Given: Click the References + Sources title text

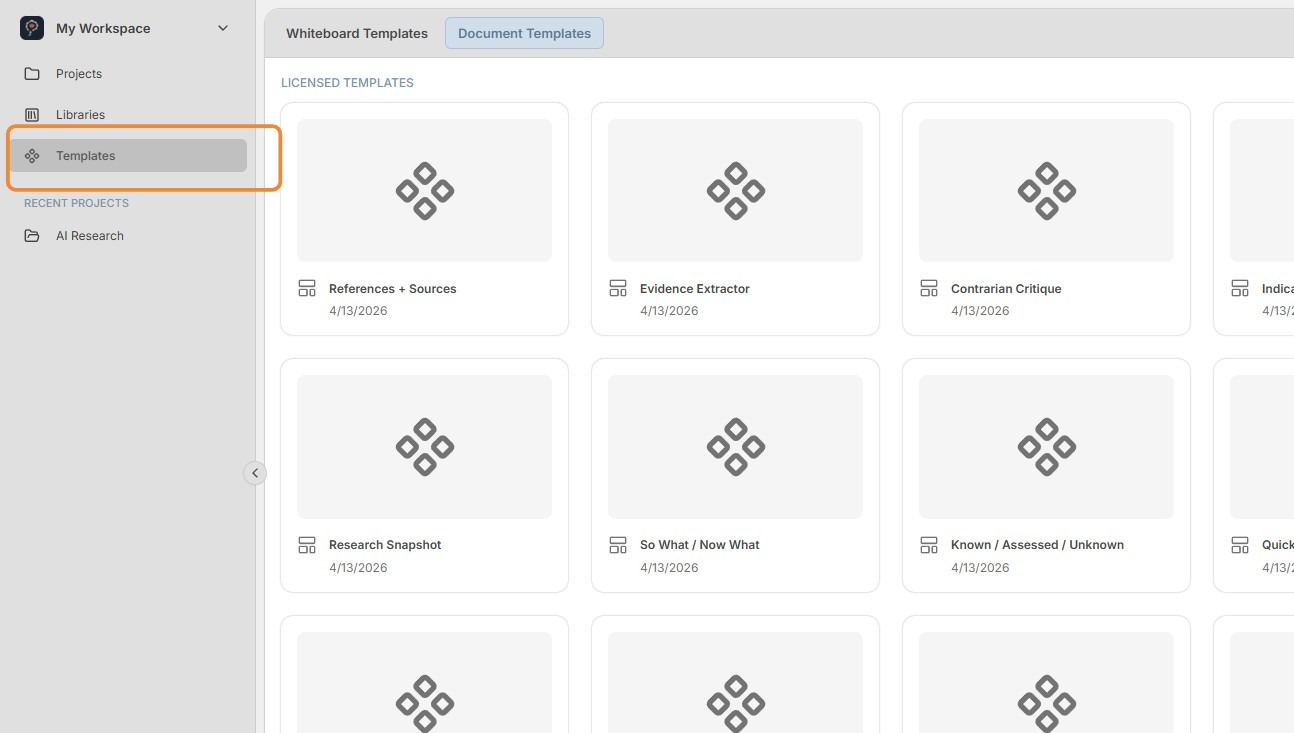Looking at the screenshot, I should click(x=392, y=289).
